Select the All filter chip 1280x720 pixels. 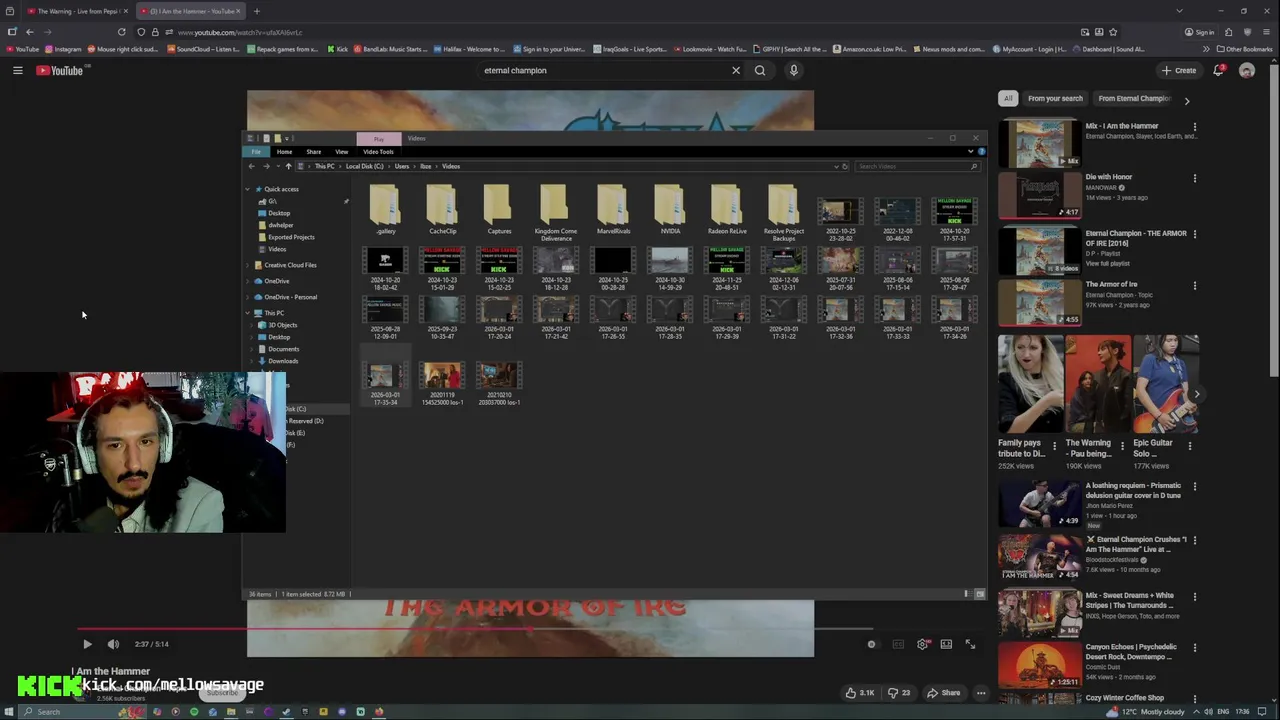click(x=1008, y=98)
